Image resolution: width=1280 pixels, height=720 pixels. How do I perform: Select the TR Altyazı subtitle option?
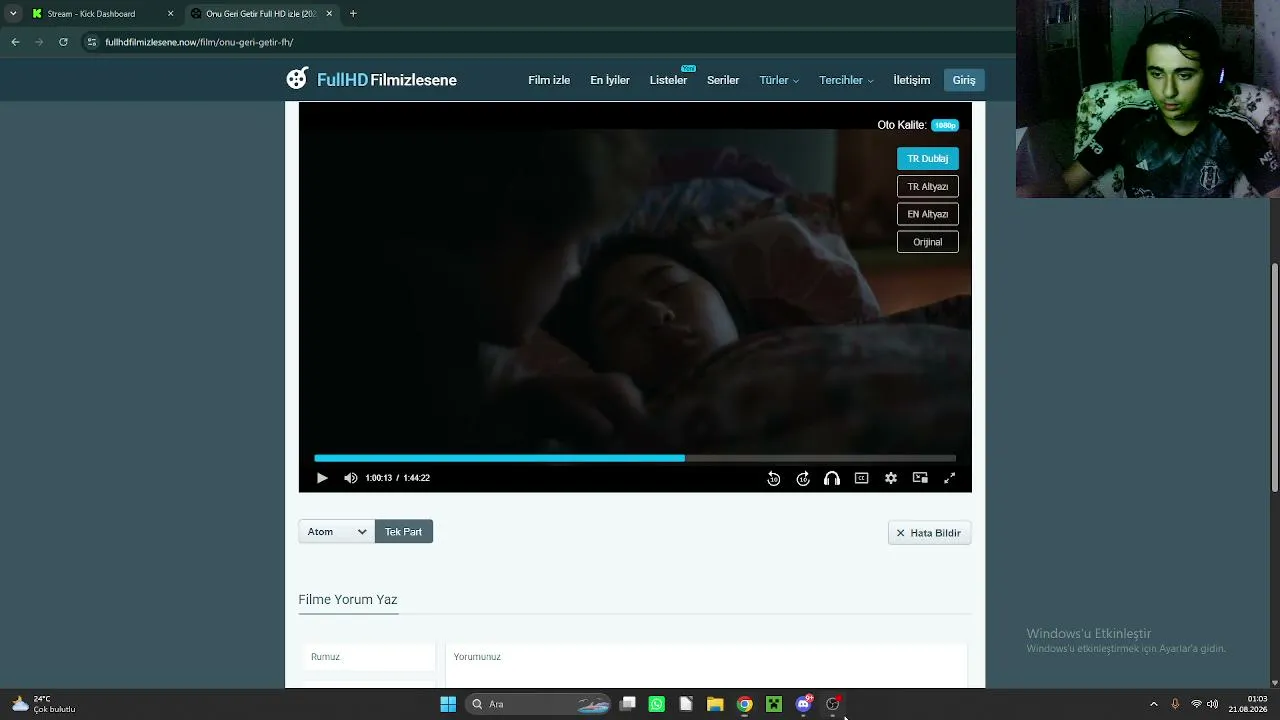click(x=928, y=187)
